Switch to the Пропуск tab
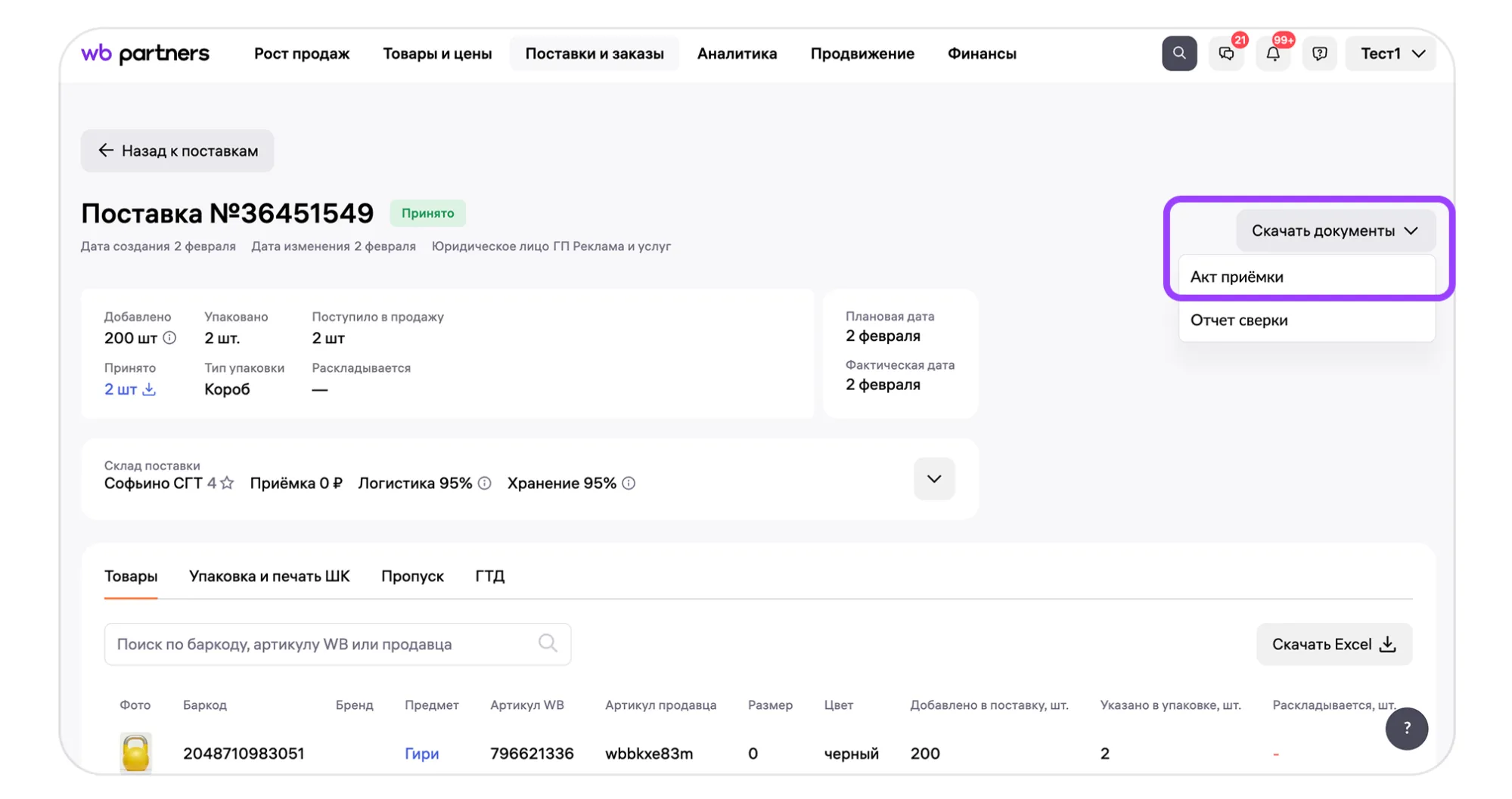 pos(412,576)
